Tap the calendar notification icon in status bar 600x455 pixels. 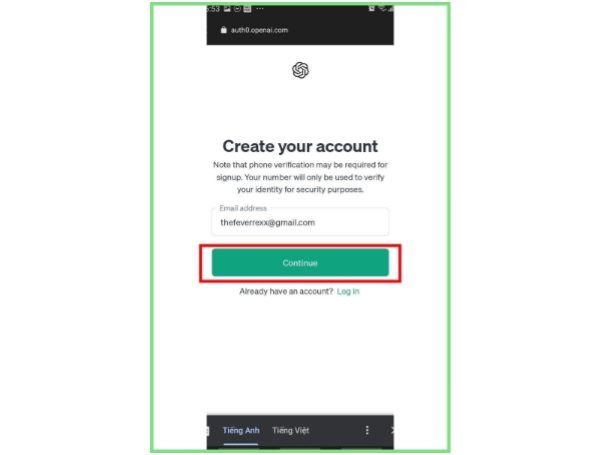pyautogui.click(x=248, y=8)
